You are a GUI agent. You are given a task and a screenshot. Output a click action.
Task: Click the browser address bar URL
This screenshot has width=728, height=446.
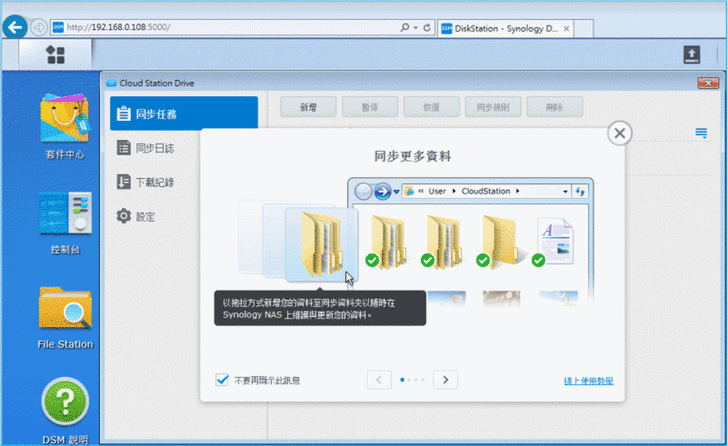tap(118, 27)
